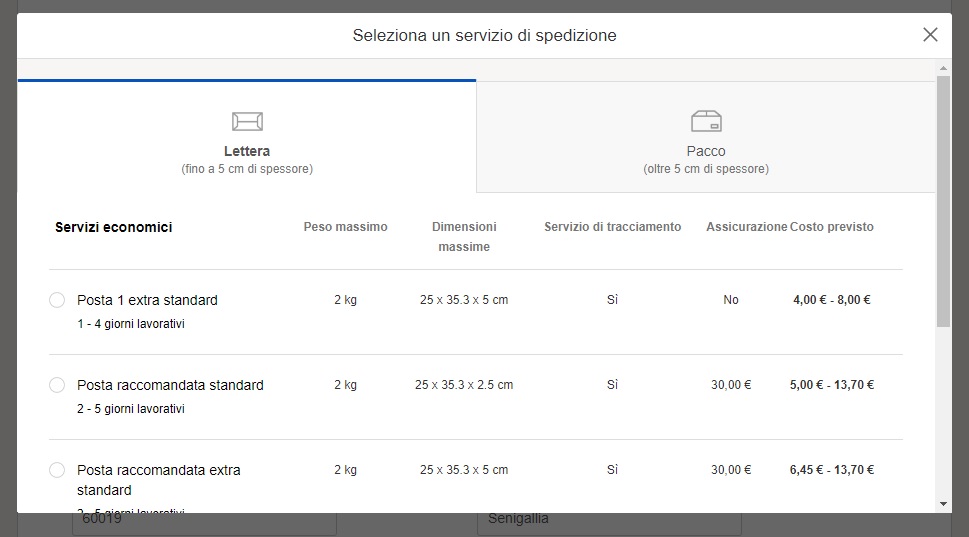
Task: Click the Senigallia field in the background page
Action: click(609, 523)
